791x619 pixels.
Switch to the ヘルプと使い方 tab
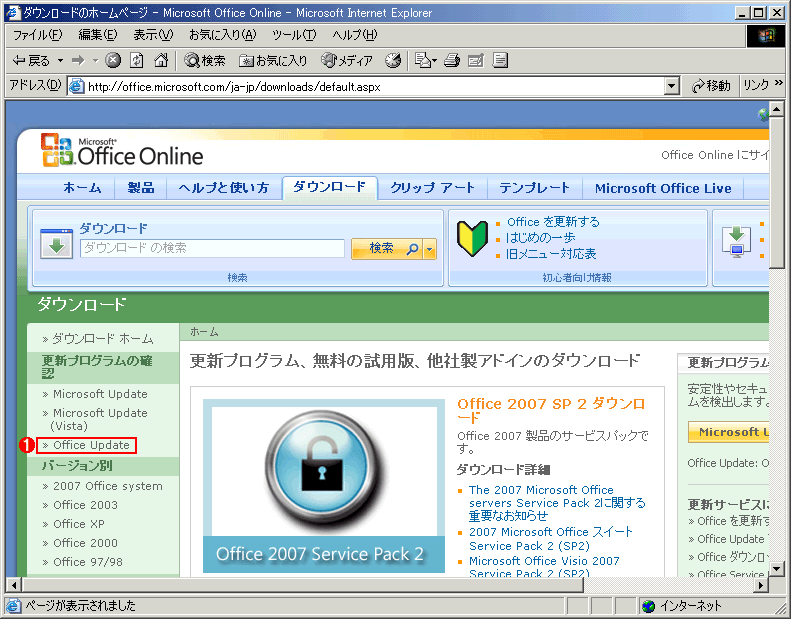pos(224,188)
